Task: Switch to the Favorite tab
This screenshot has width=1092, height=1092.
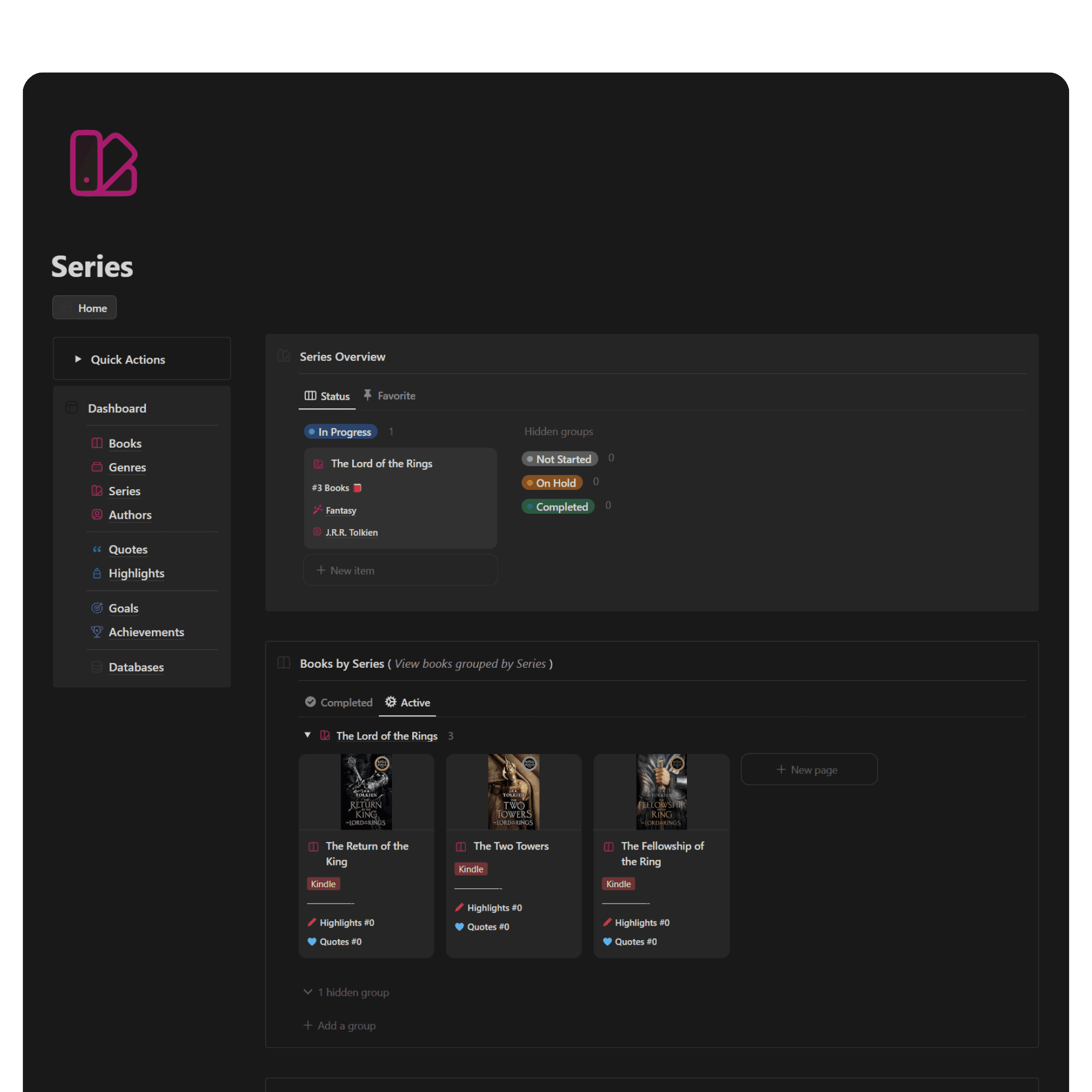Action: coord(389,396)
